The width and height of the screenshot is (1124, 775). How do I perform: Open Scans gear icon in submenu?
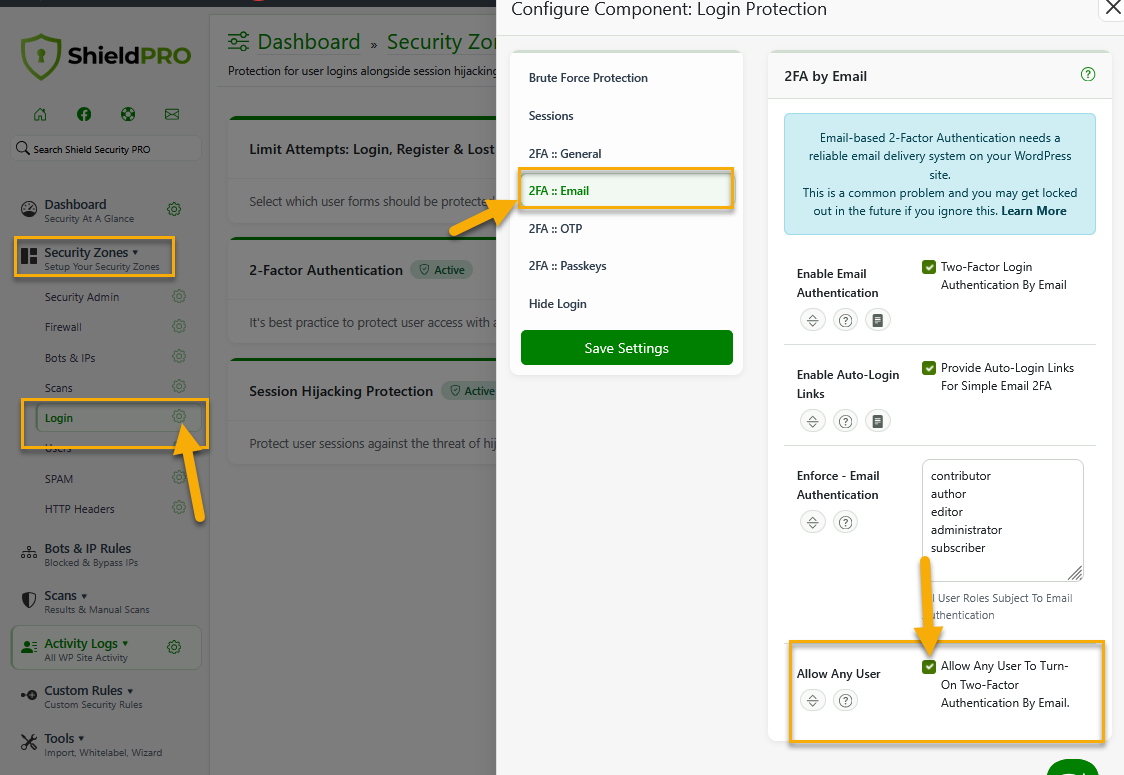coord(178,386)
